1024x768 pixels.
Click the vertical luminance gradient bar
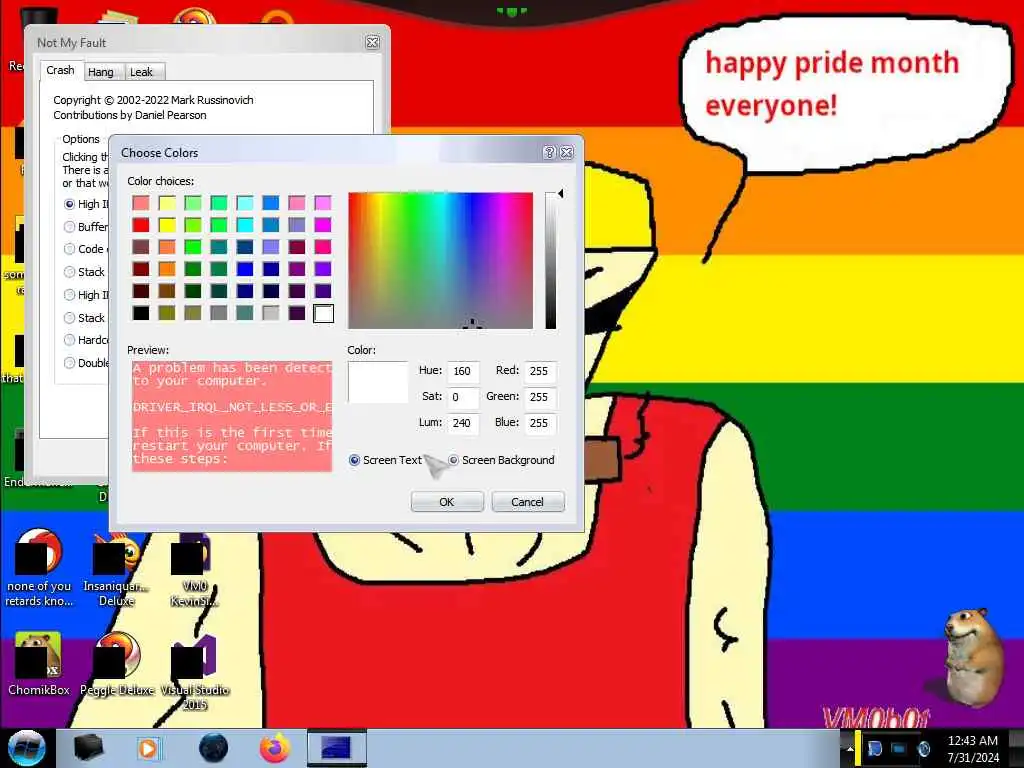pyautogui.click(x=551, y=261)
